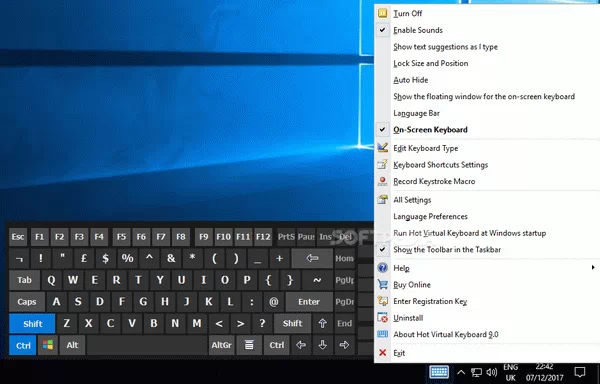The height and width of the screenshot is (384, 600).
Task: Enable Show the floating window option
Action: tap(487, 96)
